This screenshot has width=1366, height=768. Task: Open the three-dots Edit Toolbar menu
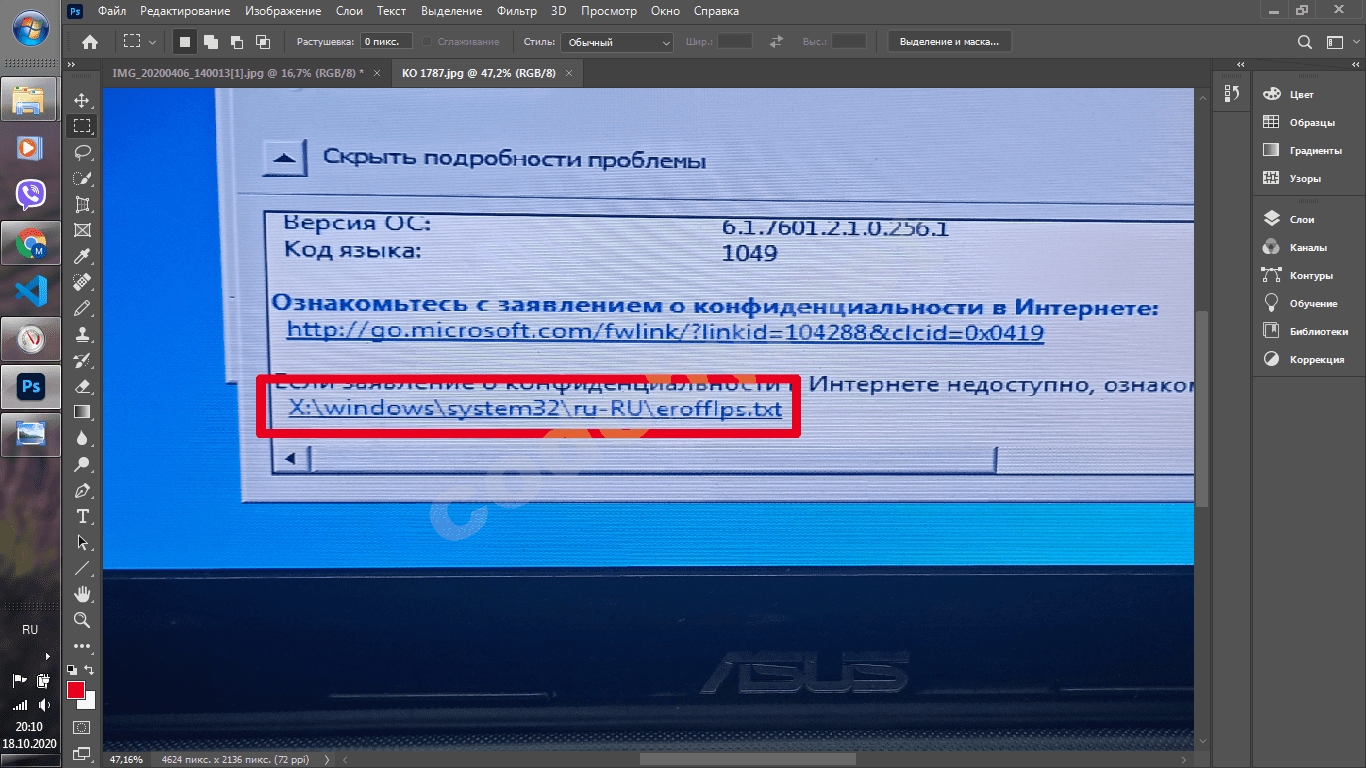coord(83,646)
